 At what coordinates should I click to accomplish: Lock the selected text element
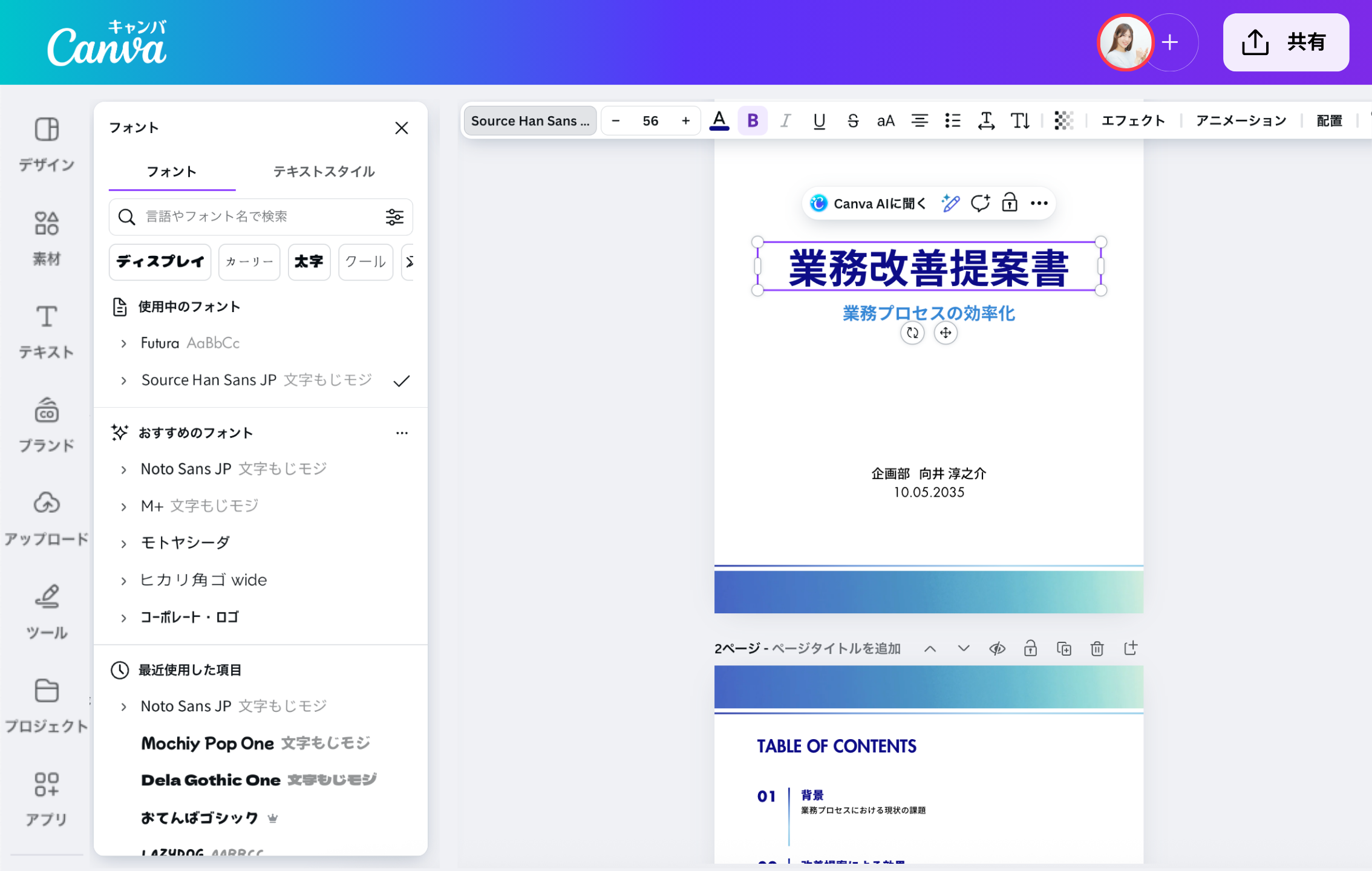(1010, 204)
